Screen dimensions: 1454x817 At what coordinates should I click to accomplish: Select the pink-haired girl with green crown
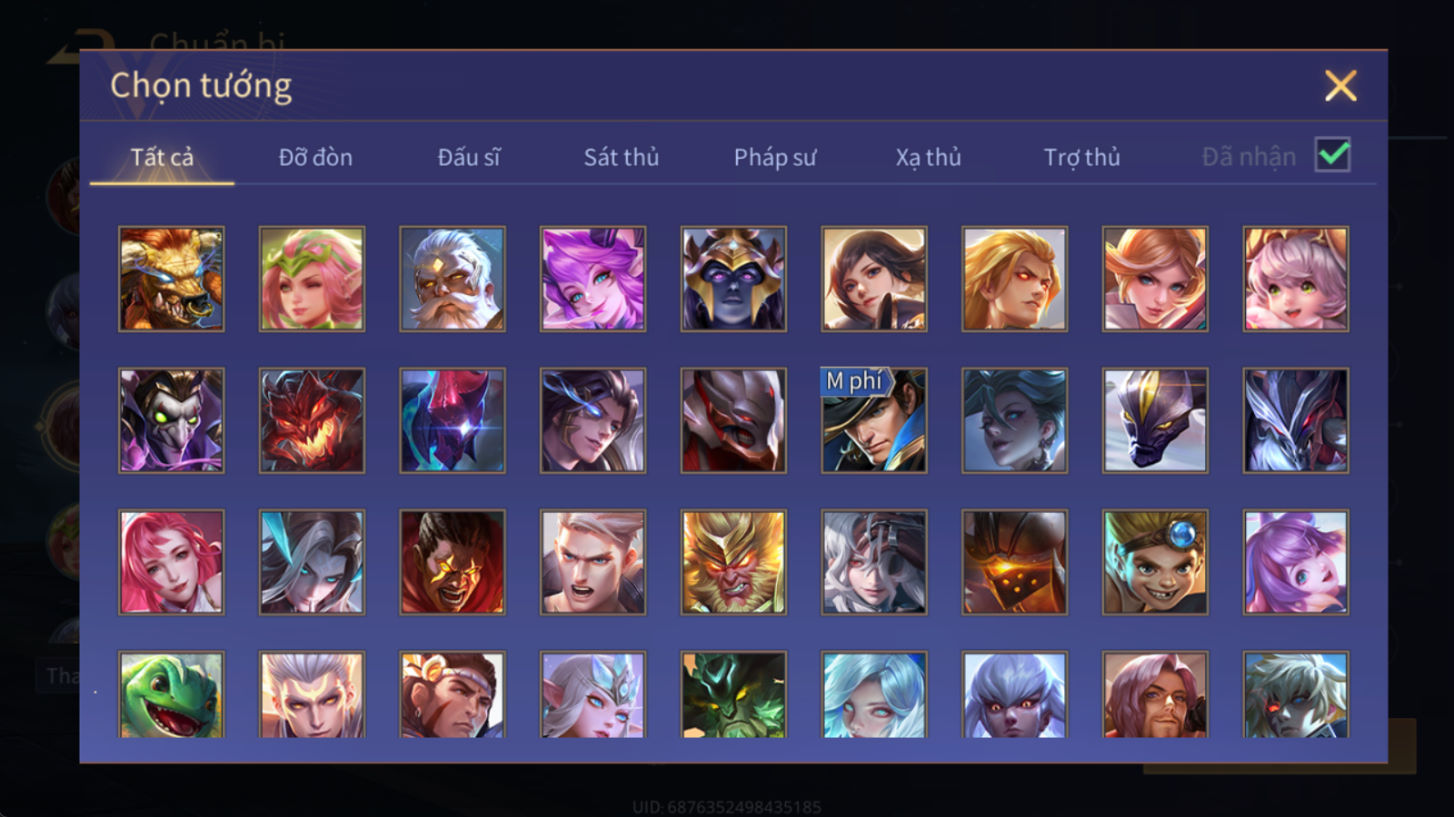tap(312, 279)
